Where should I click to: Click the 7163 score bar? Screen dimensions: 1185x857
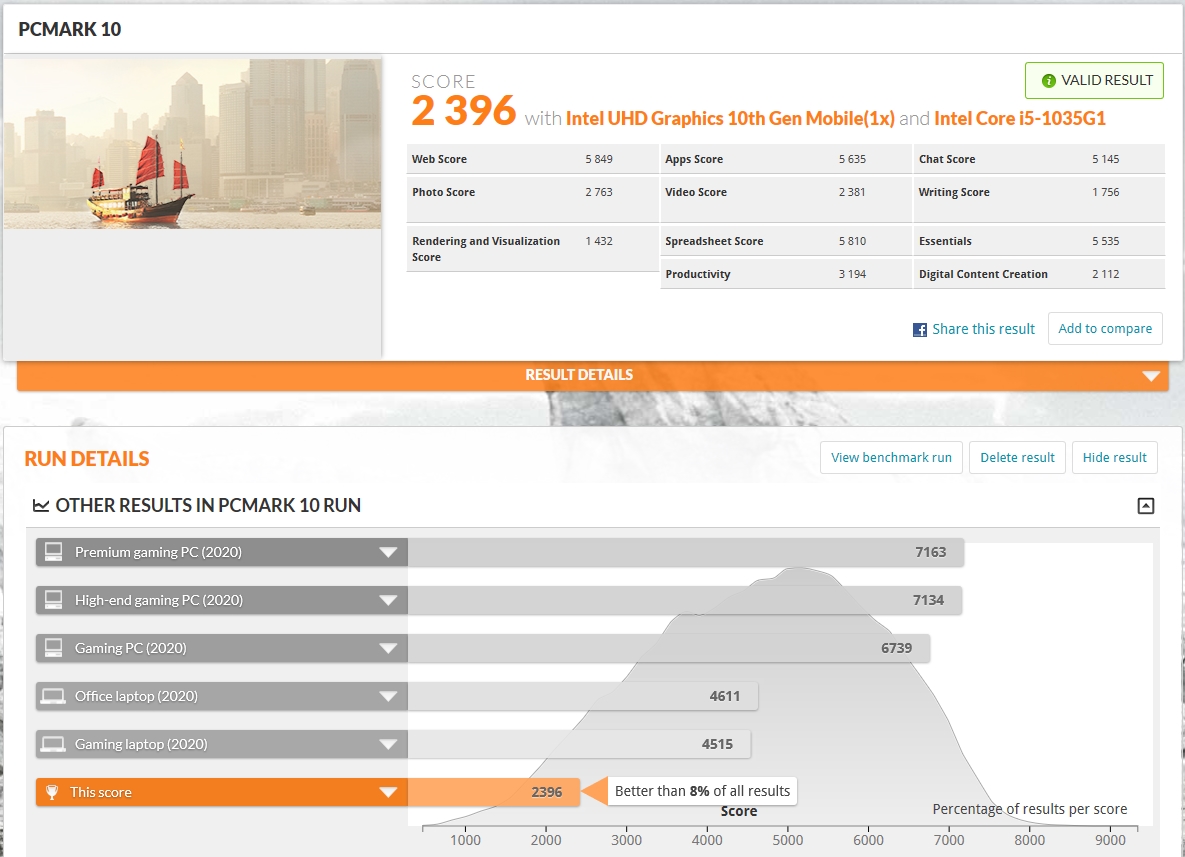pos(685,552)
